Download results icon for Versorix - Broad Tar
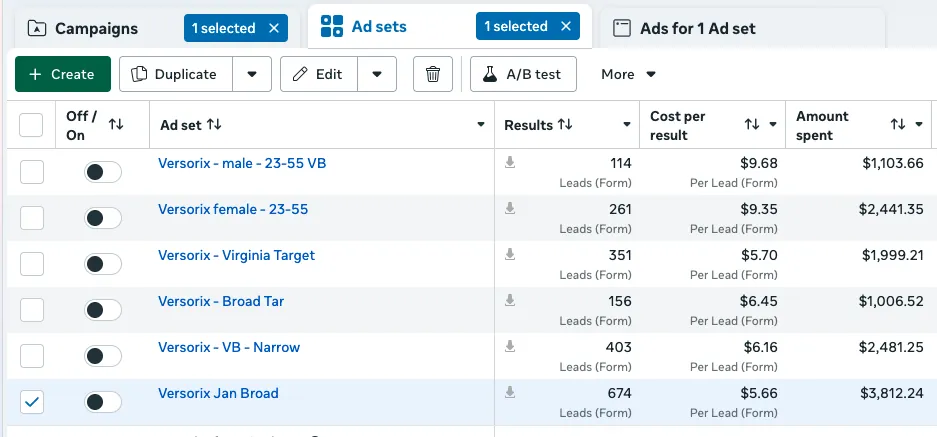 coord(510,300)
